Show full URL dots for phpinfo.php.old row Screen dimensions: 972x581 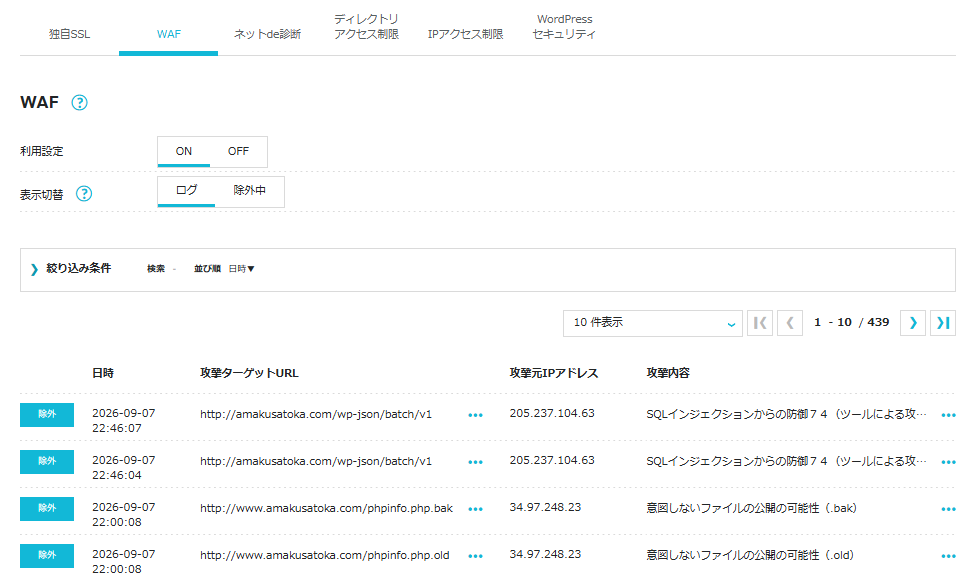pos(475,557)
